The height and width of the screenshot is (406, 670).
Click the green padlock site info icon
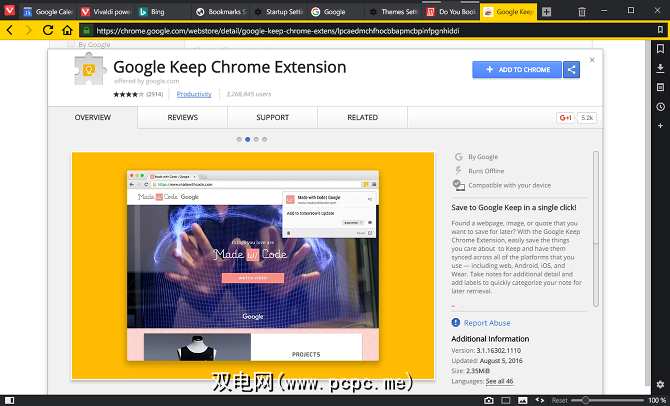pyautogui.click(x=86, y=30)
